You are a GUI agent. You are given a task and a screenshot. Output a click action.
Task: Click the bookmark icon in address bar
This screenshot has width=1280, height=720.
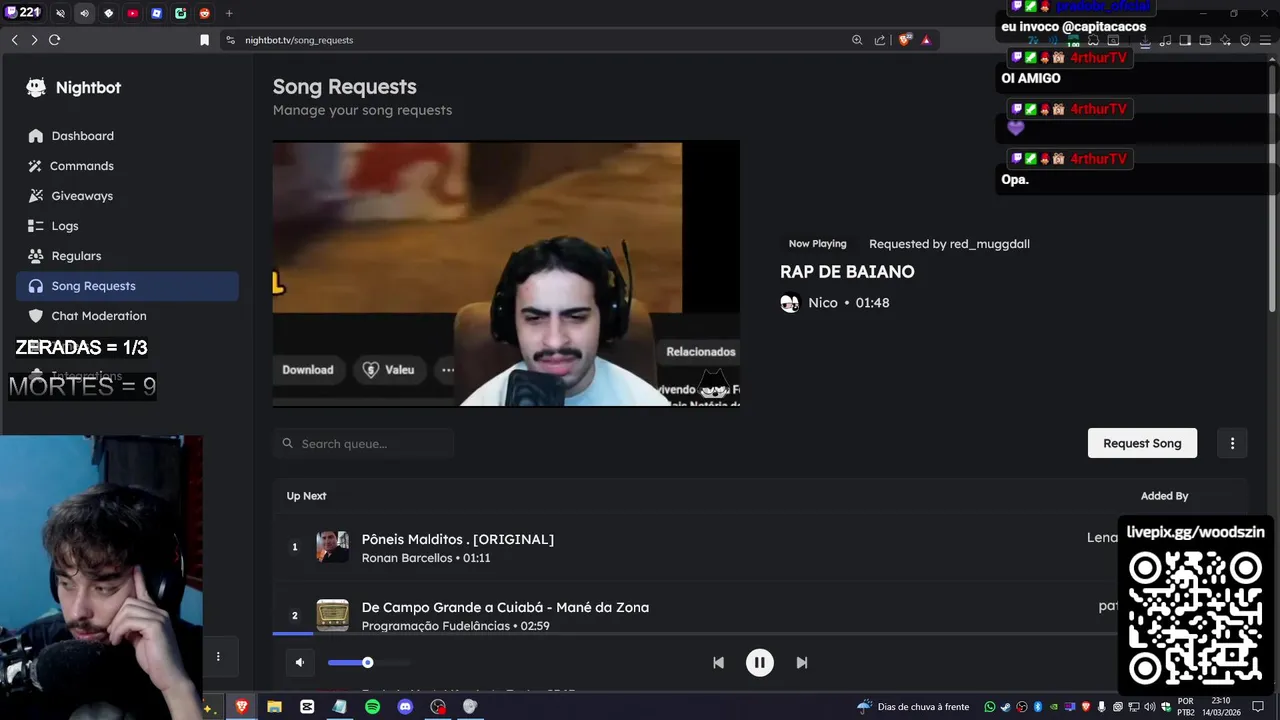click(x=204, y=40)
